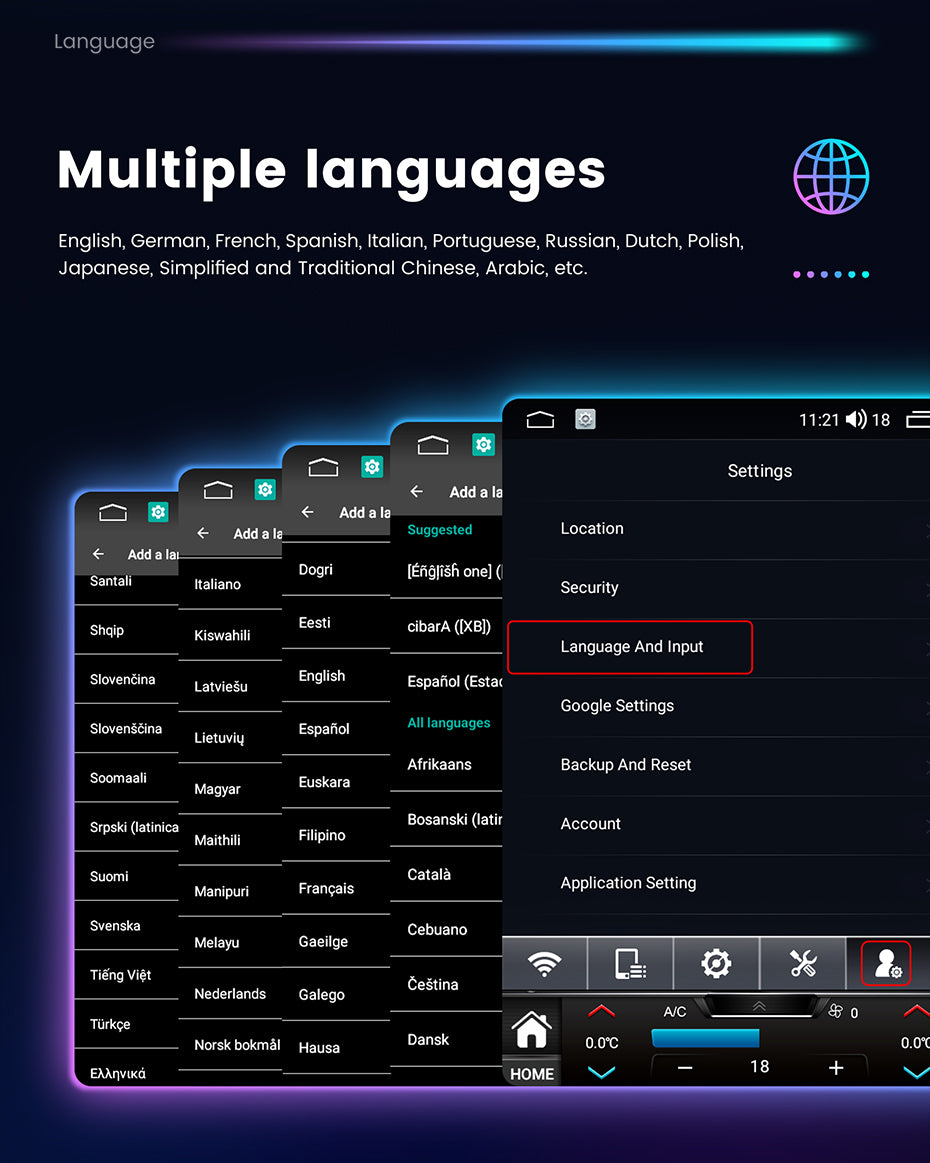Screen dimensions: 930x1163
Task: Select Français from the language list
Action: tap(327, 888)
